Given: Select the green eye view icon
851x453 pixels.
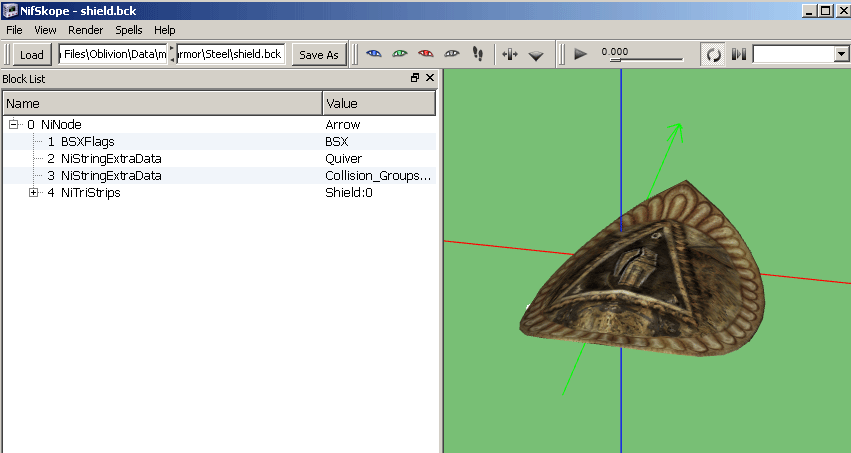Looking at the screenshot, I should tap(400, 54).
